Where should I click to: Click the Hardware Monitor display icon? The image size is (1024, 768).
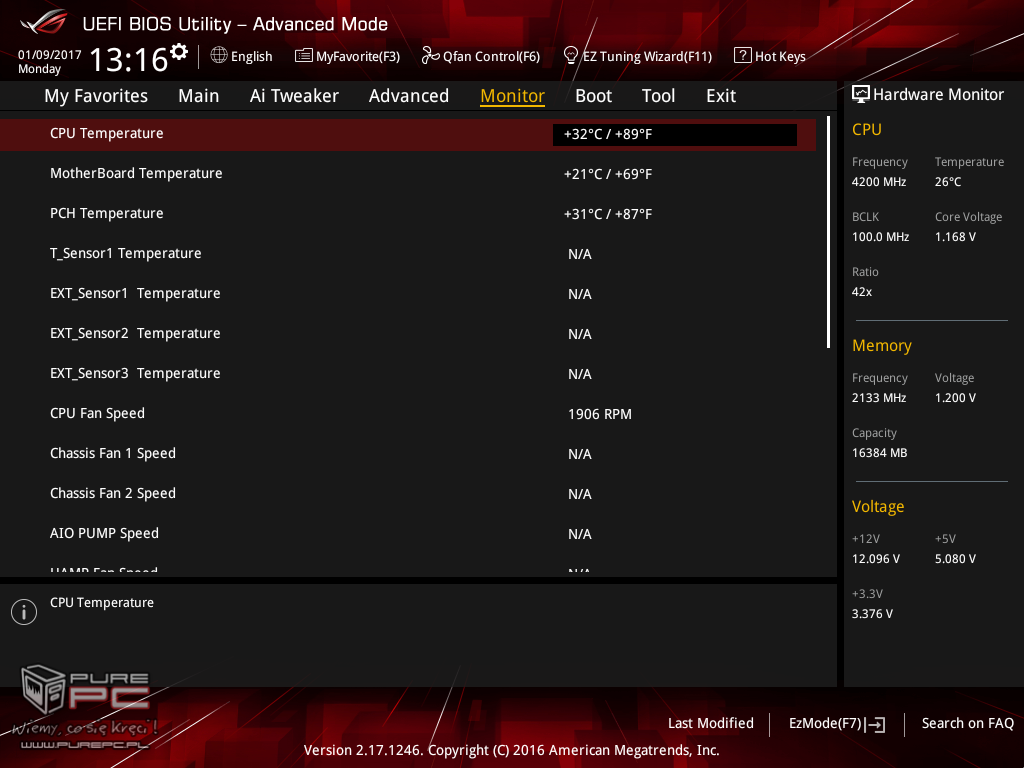click(x=861, y=94)
